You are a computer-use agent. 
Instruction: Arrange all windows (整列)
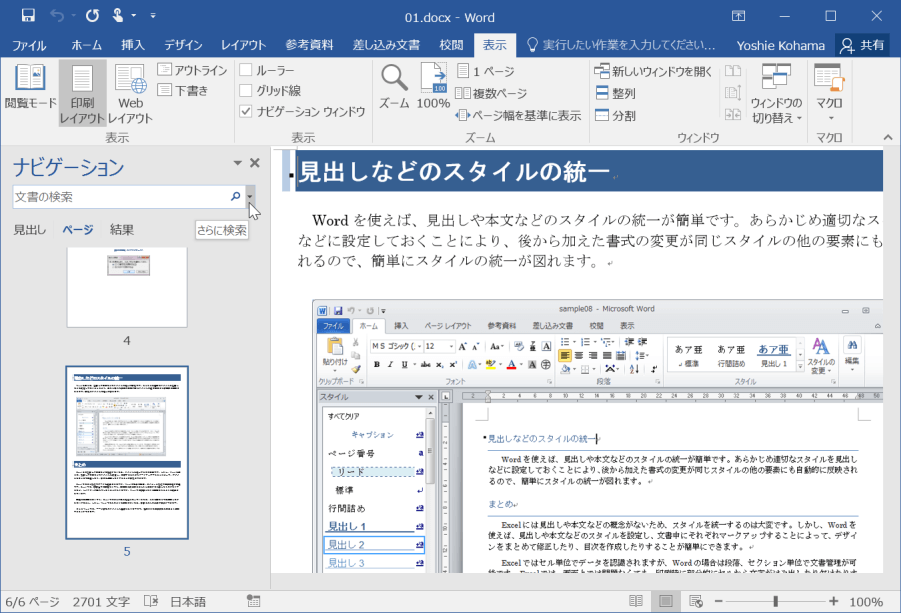(614, 93)
